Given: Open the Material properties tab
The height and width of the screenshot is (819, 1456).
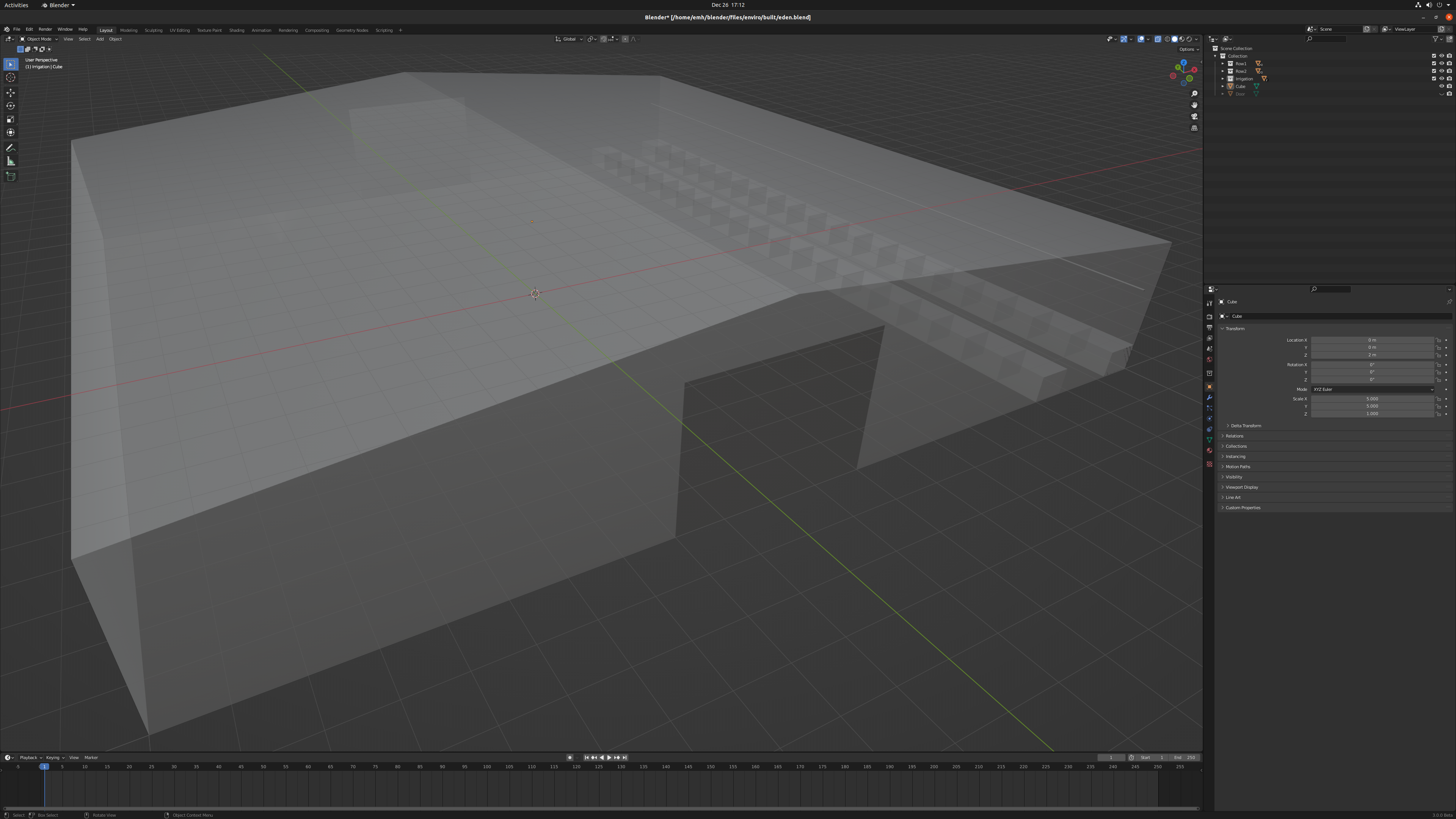Looking at the screenshot, I should pos(1210,450).
